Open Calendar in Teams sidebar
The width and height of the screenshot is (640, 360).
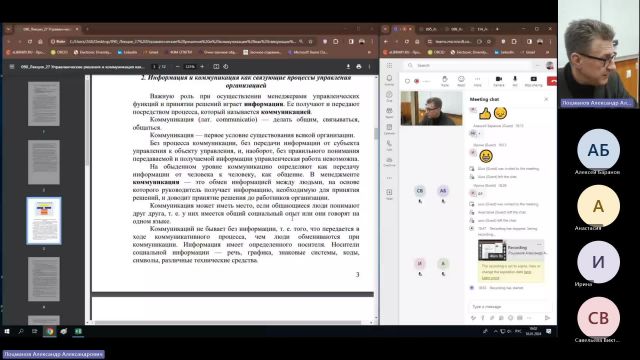point(389,129)
